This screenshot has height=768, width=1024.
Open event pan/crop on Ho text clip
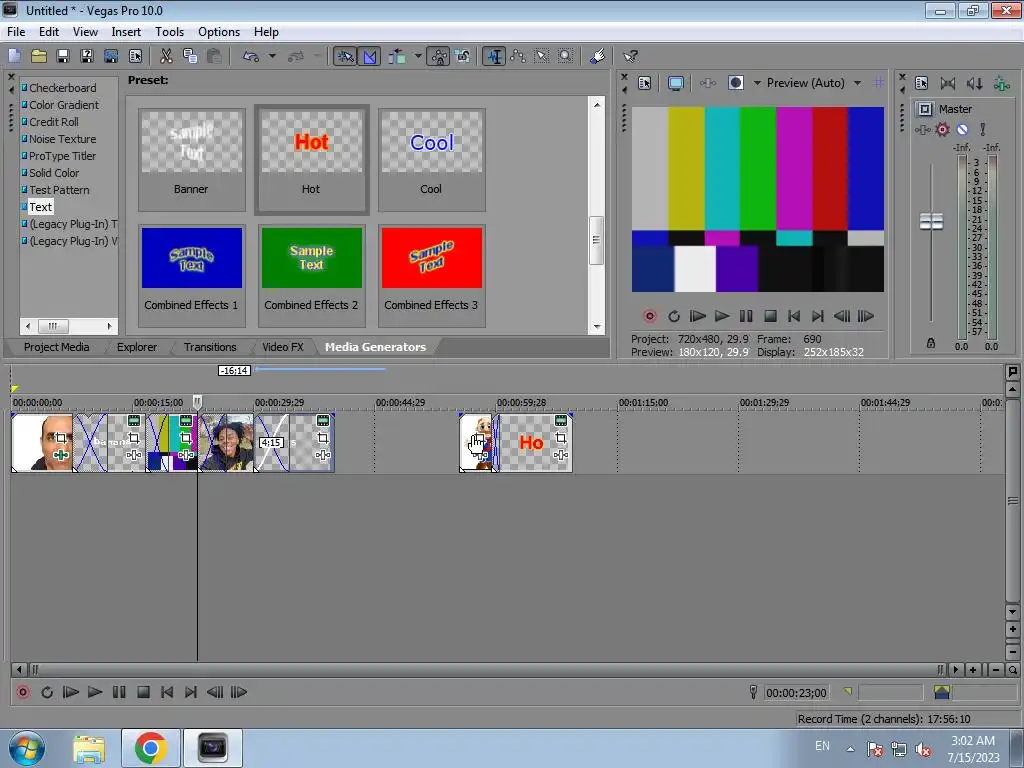(x=561, y=438)
